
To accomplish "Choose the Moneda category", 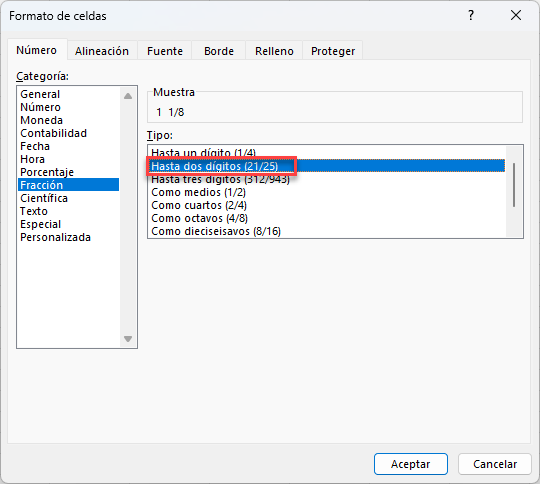I will click(x=69, y=120).
